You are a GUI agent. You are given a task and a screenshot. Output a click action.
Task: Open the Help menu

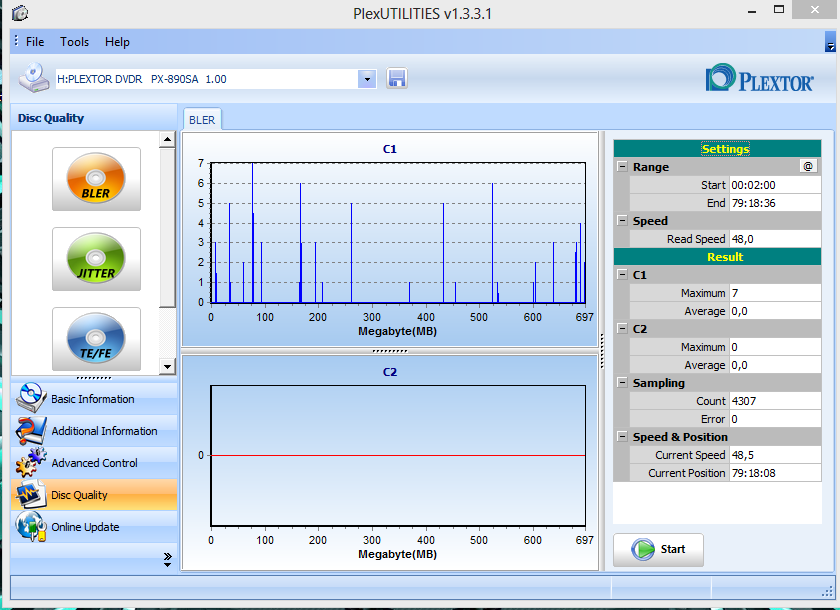coord(117,42)
